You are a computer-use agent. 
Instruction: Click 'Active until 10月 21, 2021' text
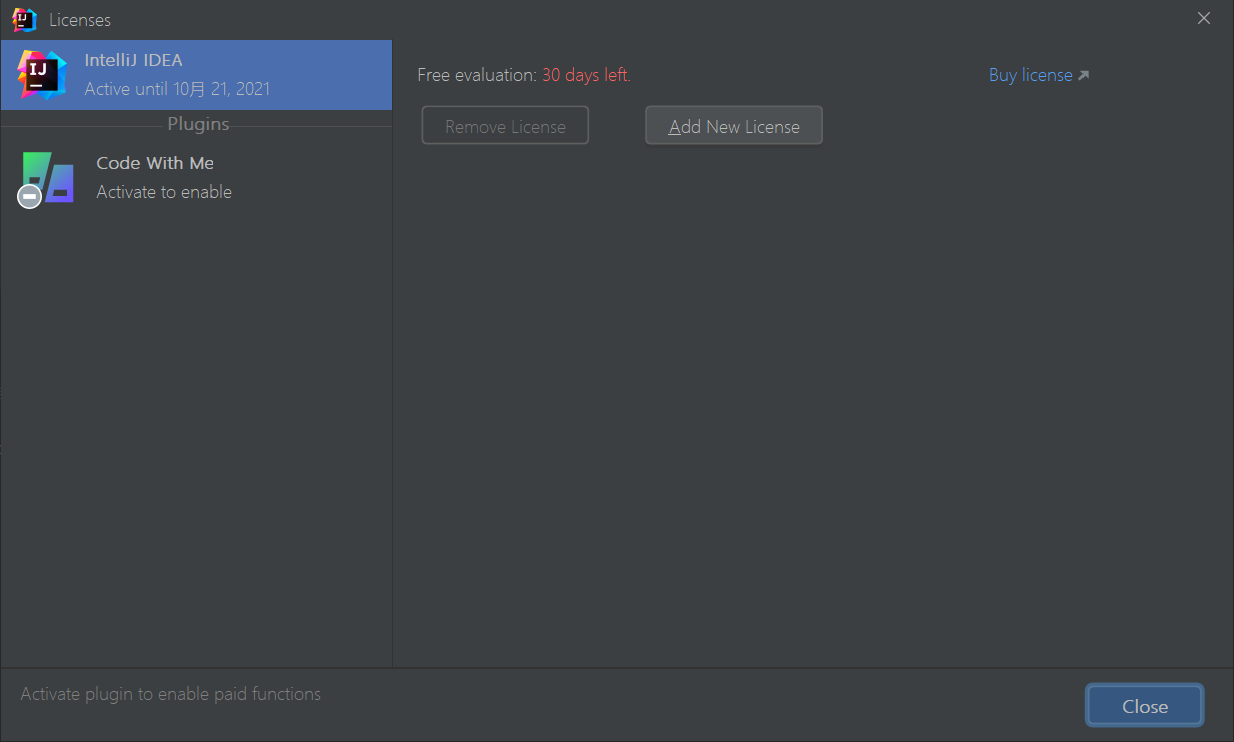coord(177,89)
